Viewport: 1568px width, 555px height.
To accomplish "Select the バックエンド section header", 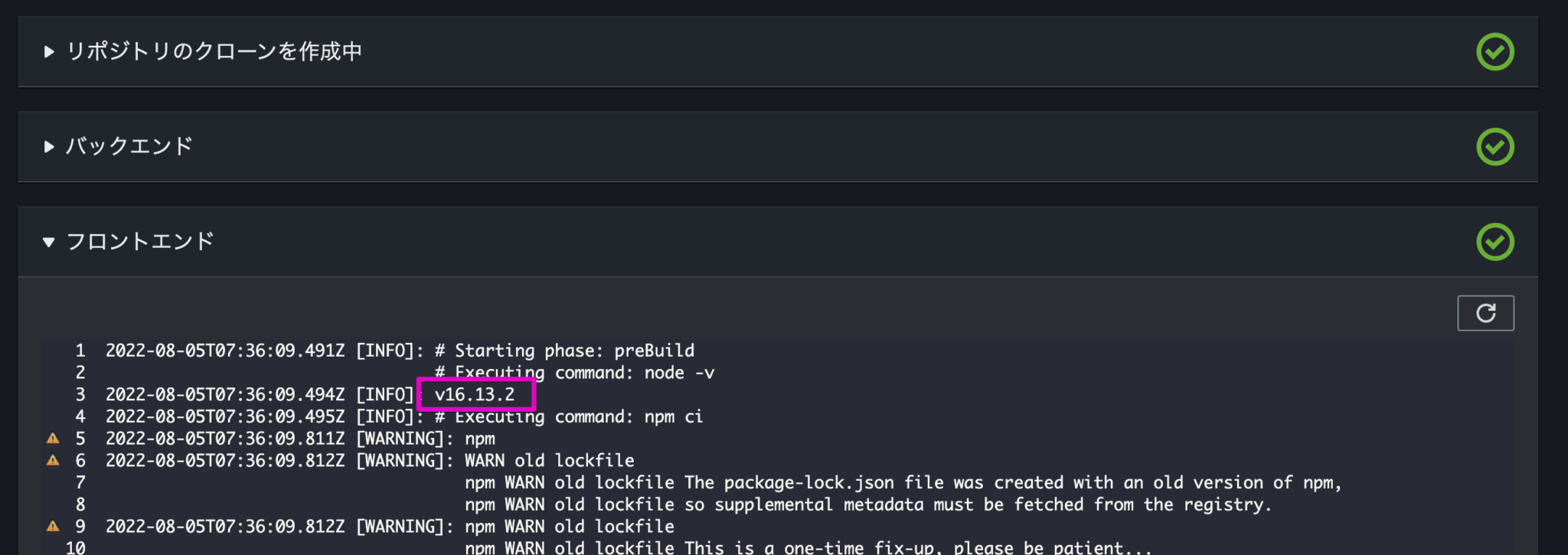I will (130, 146).
